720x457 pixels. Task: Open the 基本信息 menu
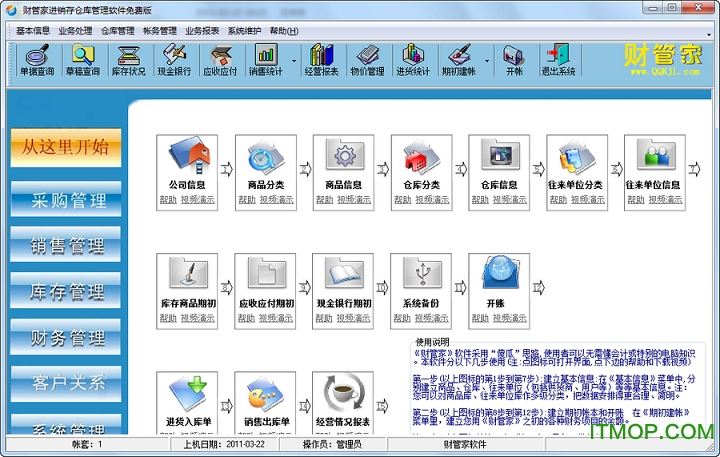click(x=33, y=31)
